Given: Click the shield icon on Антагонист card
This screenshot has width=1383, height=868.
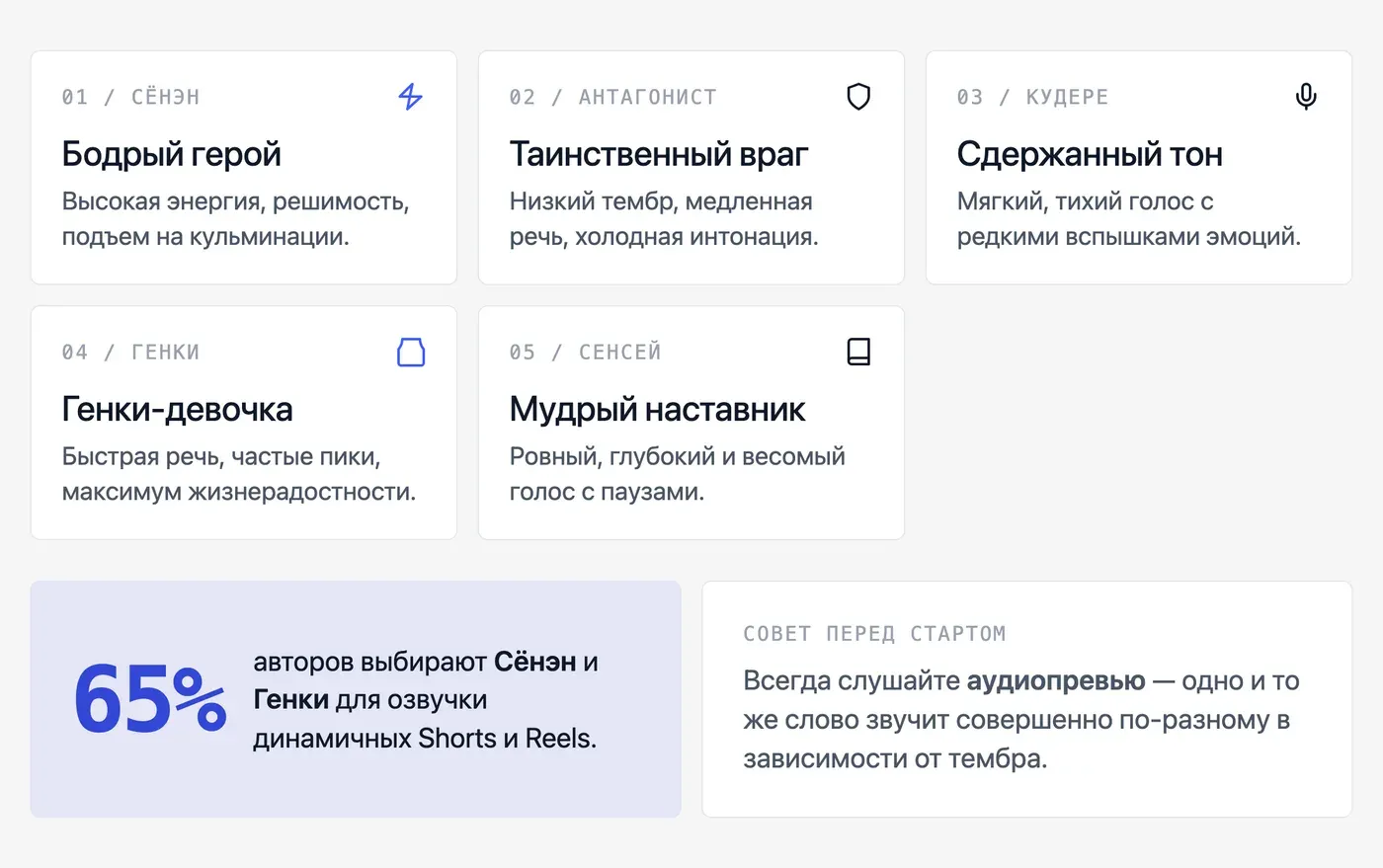Looking at the screenshot, I should (858, 97).
